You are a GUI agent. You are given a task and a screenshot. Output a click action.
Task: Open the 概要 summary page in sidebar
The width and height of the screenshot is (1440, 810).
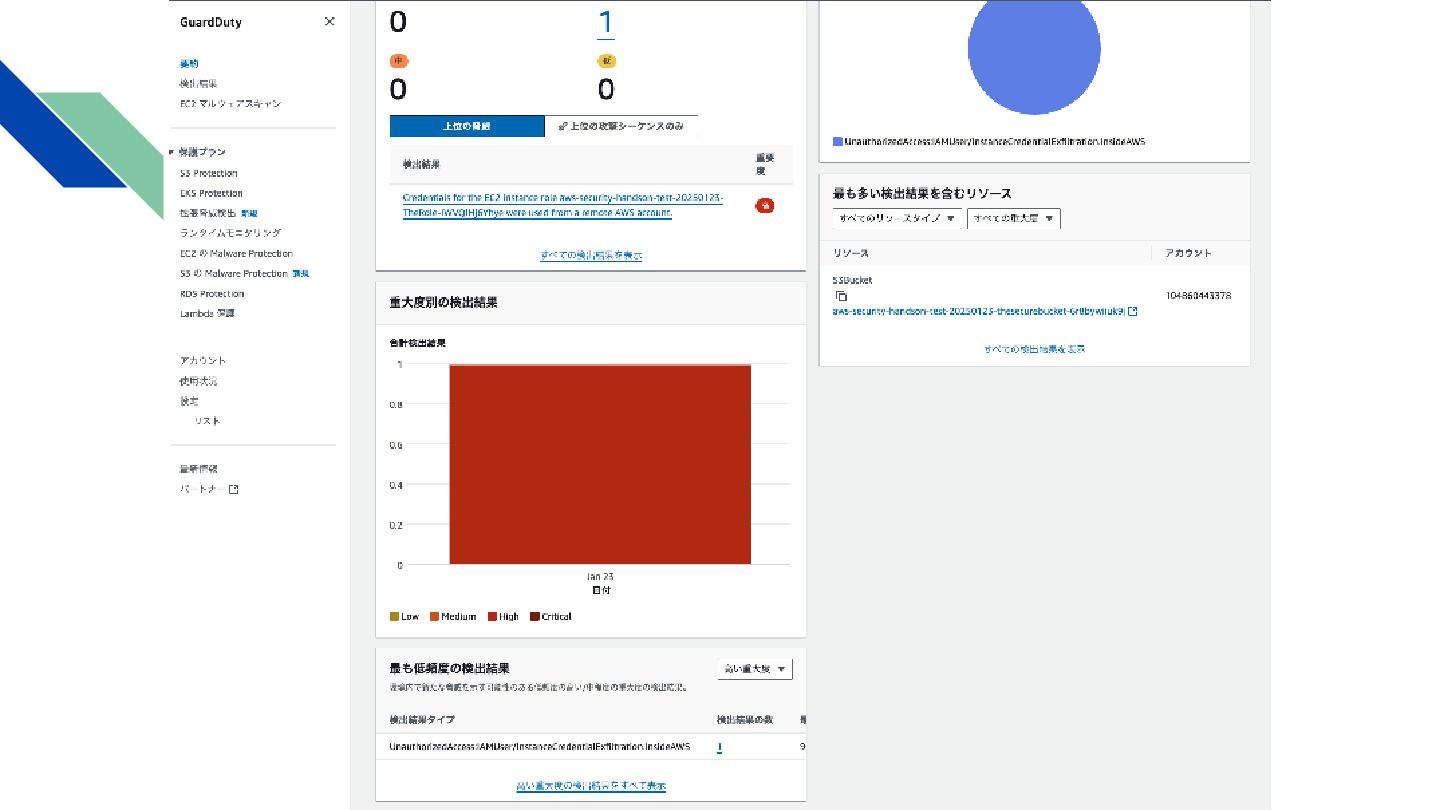pos(189,63)
